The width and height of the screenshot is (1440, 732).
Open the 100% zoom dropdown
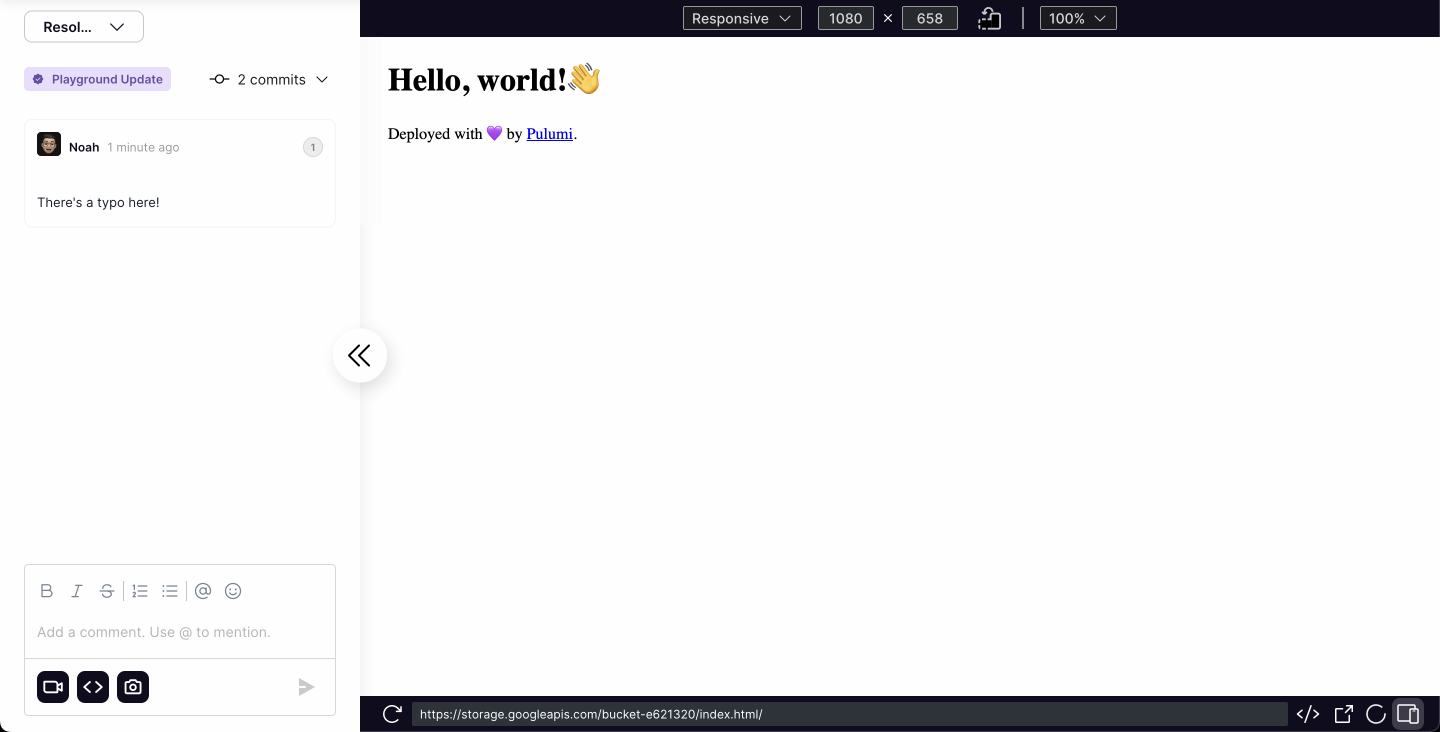pyautogui.click(x=1077, y=18)
